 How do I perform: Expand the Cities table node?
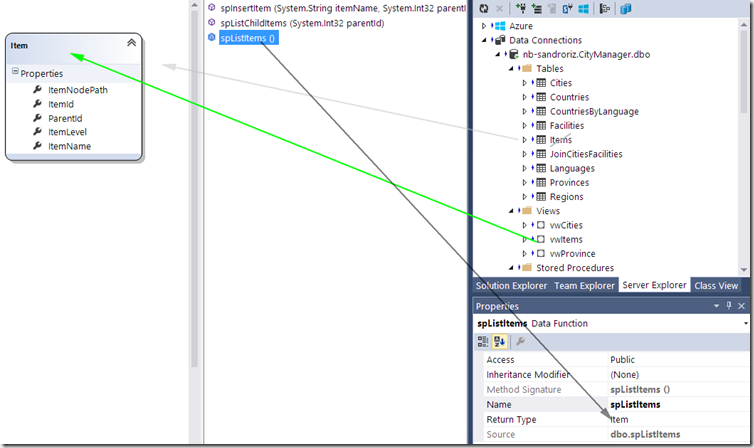coord(524,83)
